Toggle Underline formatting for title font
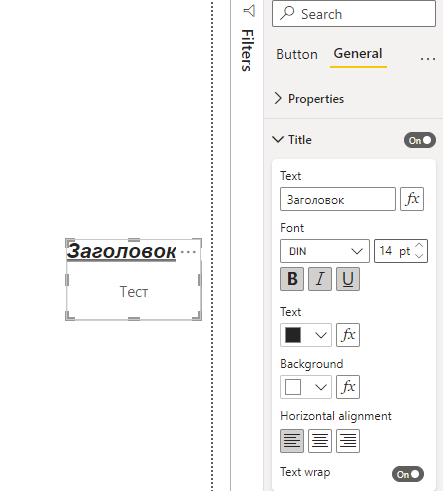 click(x=348, y=279)
